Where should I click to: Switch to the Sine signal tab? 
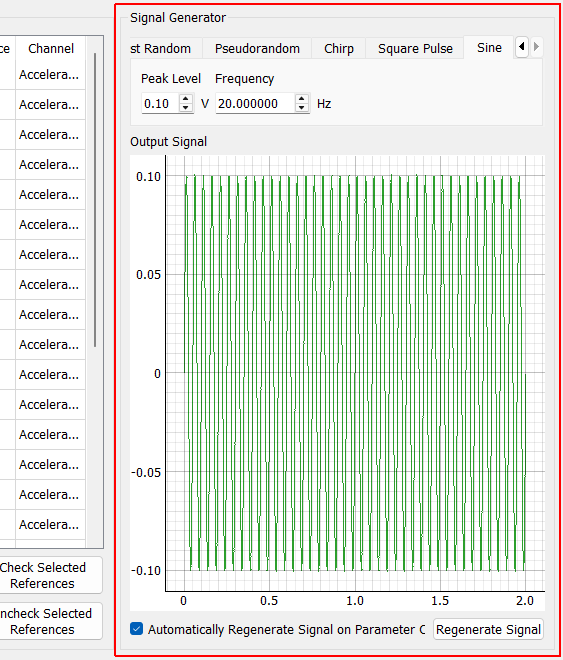click(489, 48)
